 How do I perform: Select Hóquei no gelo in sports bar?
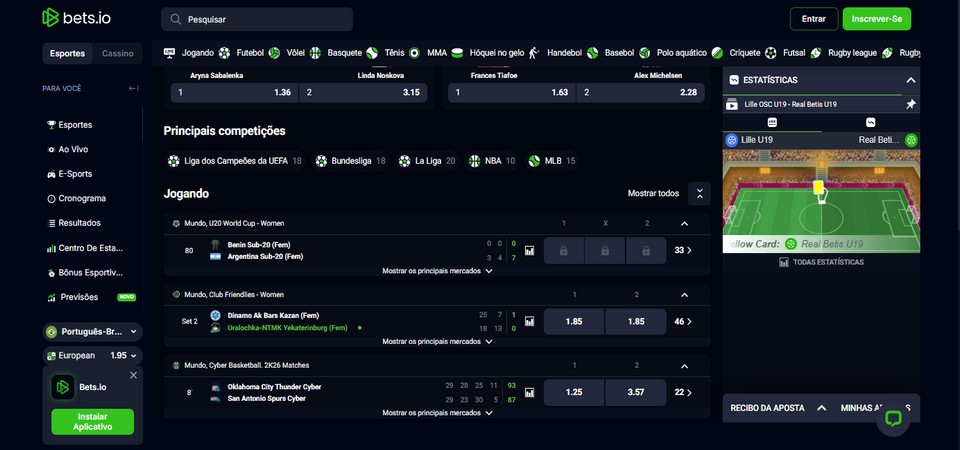489,53
